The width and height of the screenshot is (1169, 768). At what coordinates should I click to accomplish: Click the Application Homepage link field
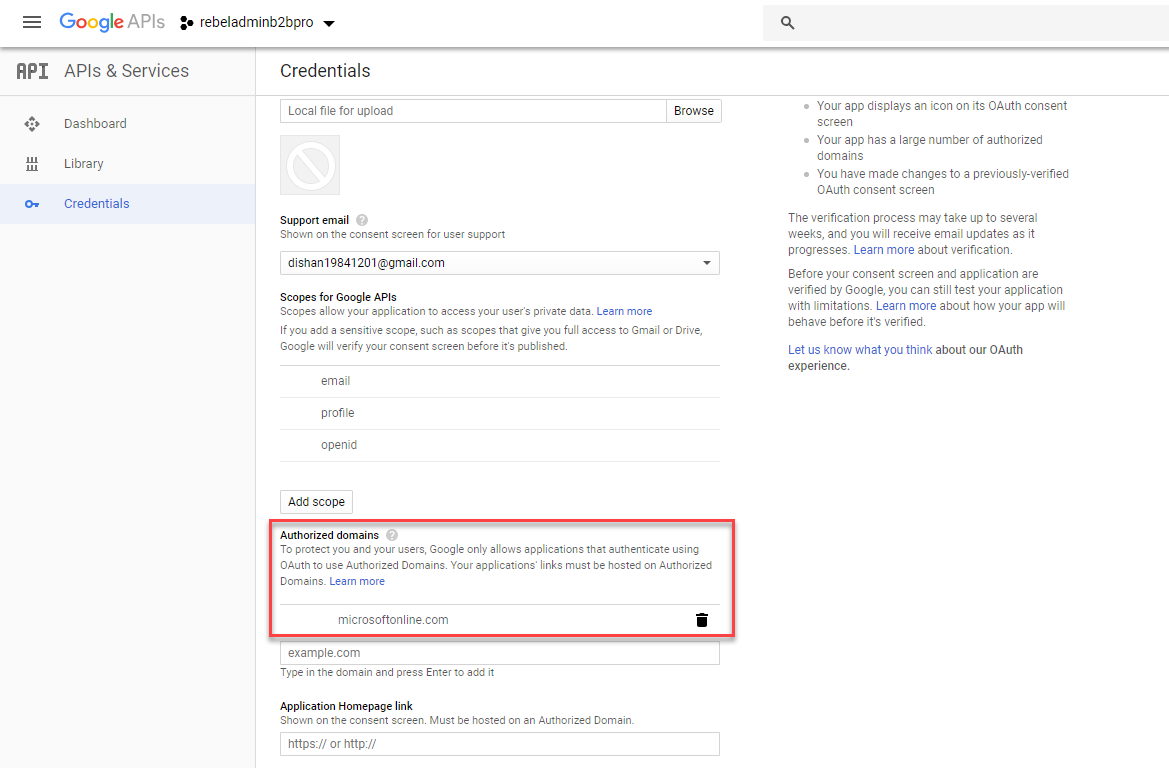pos(500,744)
